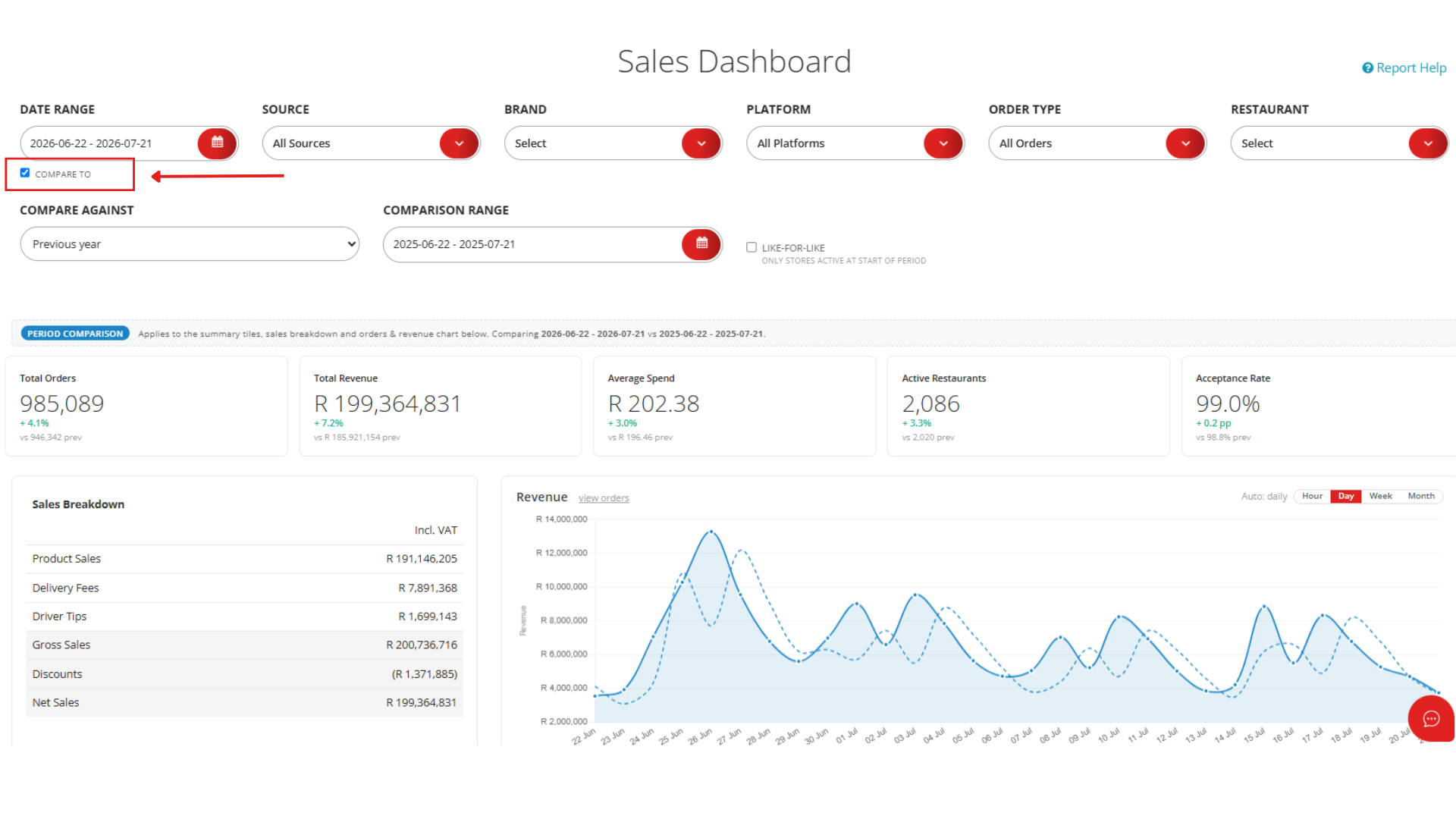Open the chat support bubble icon
The image size is (1456, 819).
point(1431,719)
